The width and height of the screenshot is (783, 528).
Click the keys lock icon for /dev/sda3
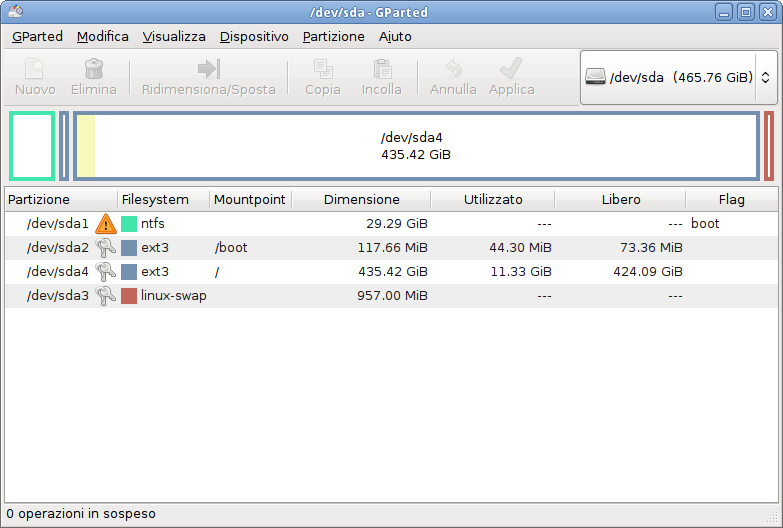(105, 295)
